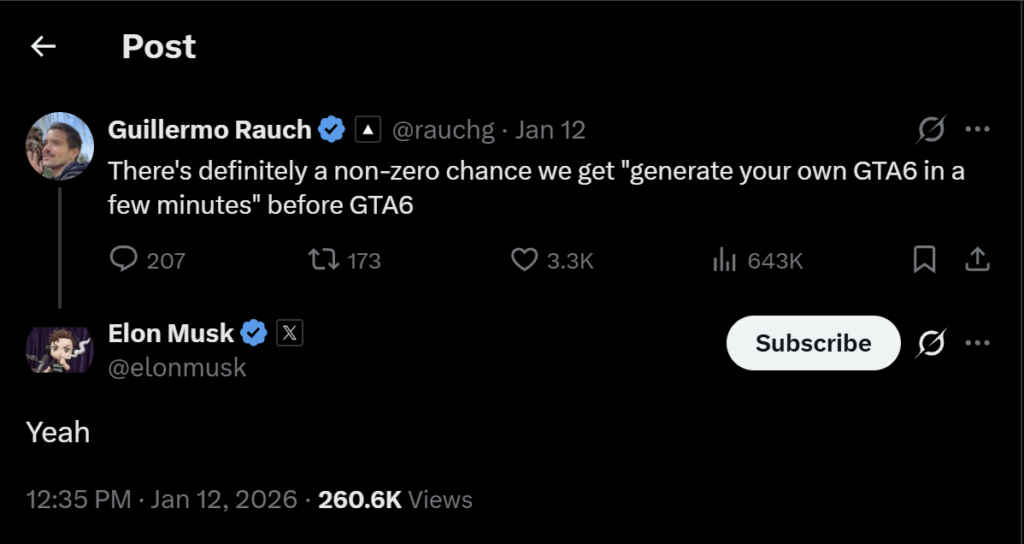Open the 12:35 PM Jan 12, 2026 timestamp
Viewport: 1024px width, 544px height.
tap(162, 499)
